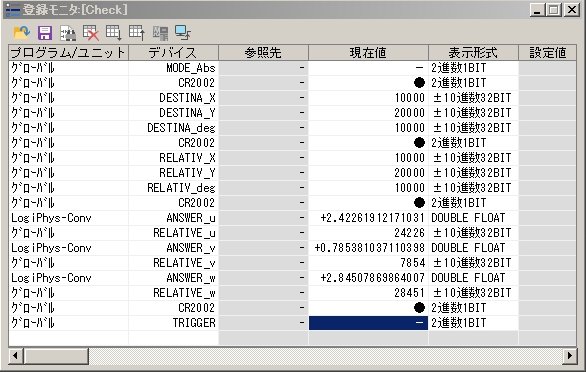Image resolution: width=586 pixels, height=372 pixels.
Task: Click LogiPhys-Conv in the ANSWER_v row
Action: [x=68, y=248]
